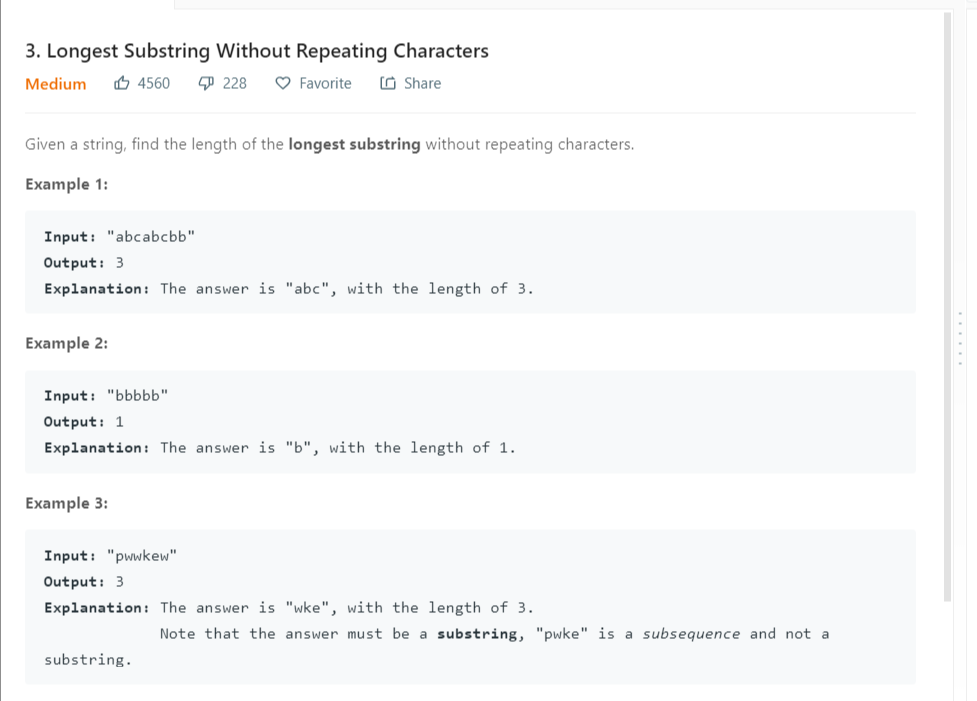The height and width of the screenshot is (701, 977).
Task: Click the Favorite text label
Action: [x=325, y=83]
